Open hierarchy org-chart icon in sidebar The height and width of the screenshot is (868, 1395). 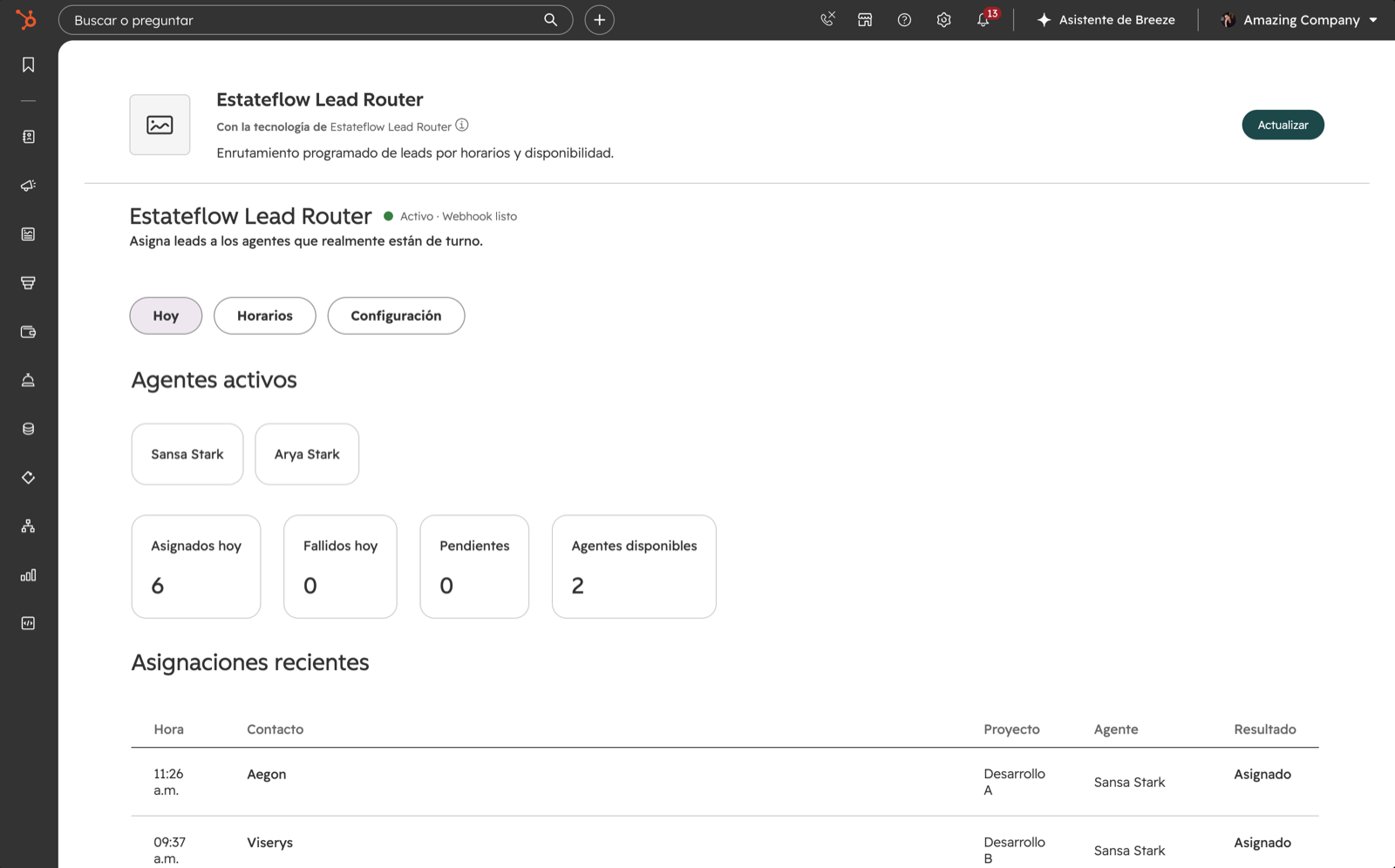click(x=28, y=526)
